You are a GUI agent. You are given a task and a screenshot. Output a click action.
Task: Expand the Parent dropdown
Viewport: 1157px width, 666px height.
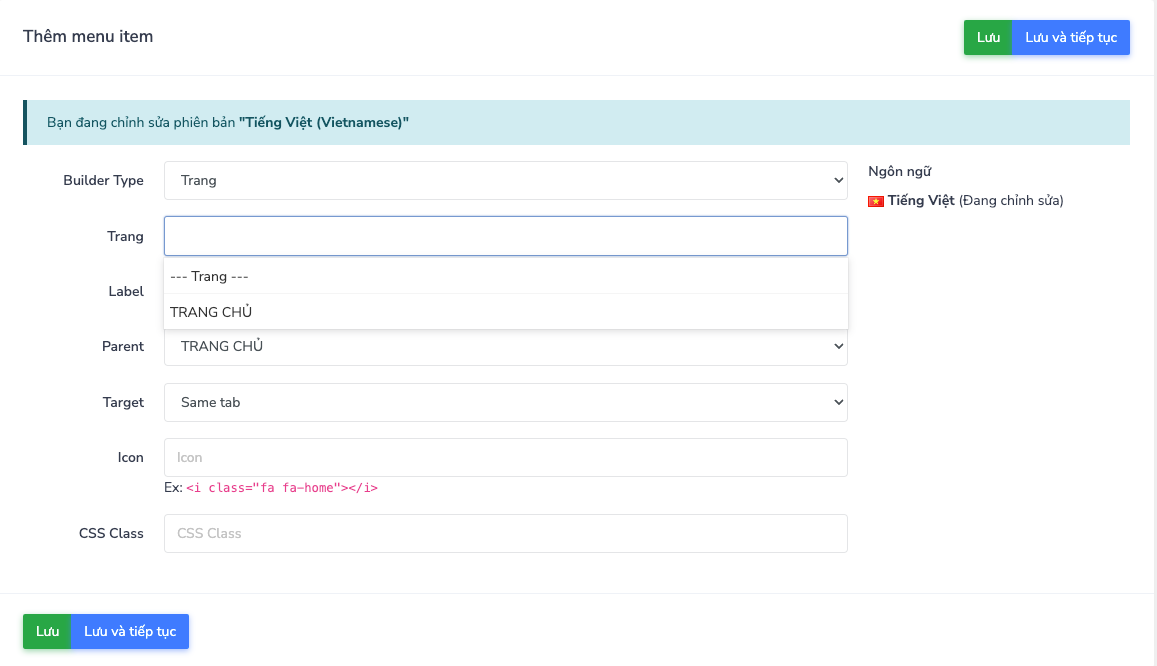click(x=505, y=347)
